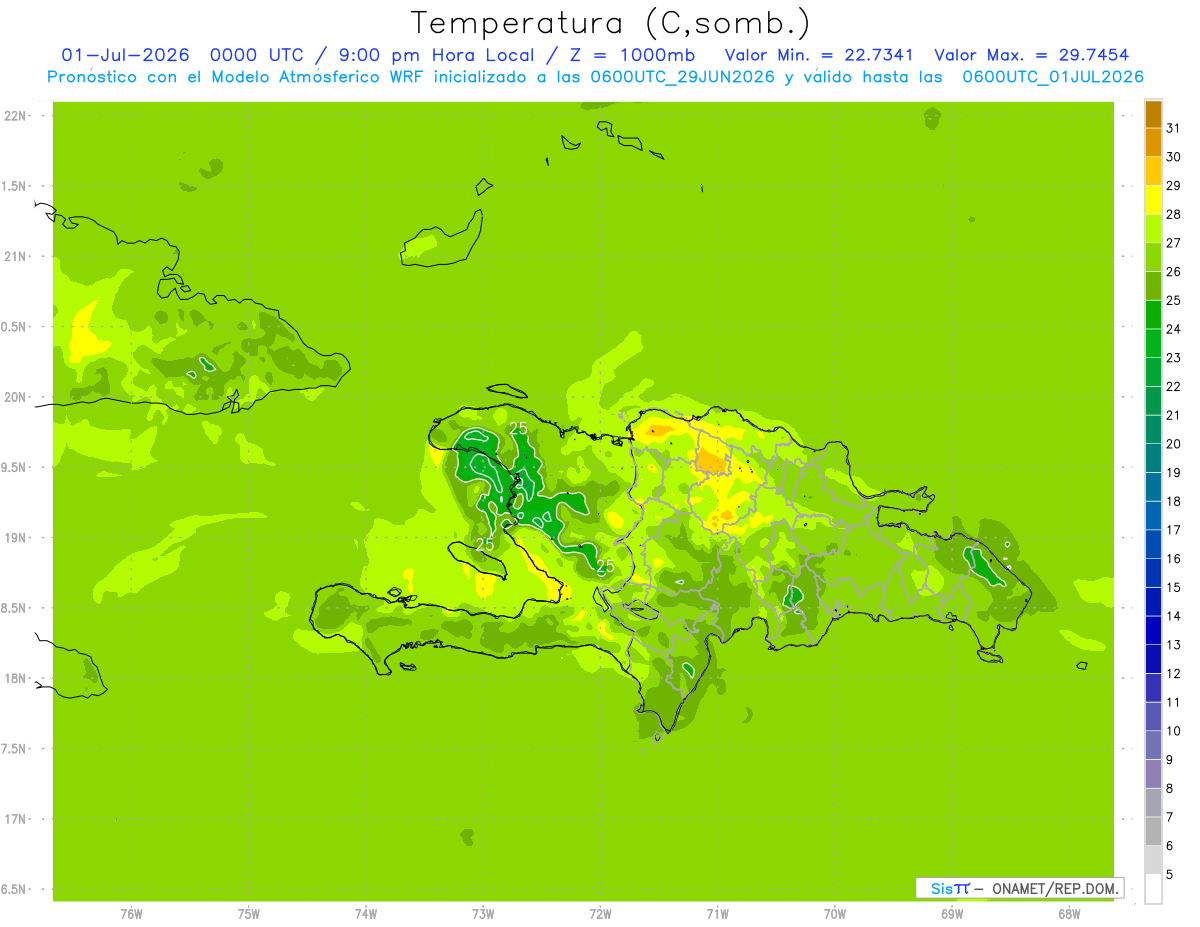This screenshot has width=1200, height=927.
Task: Click the legend scale value "26"
Action: tap(1173, 272)
